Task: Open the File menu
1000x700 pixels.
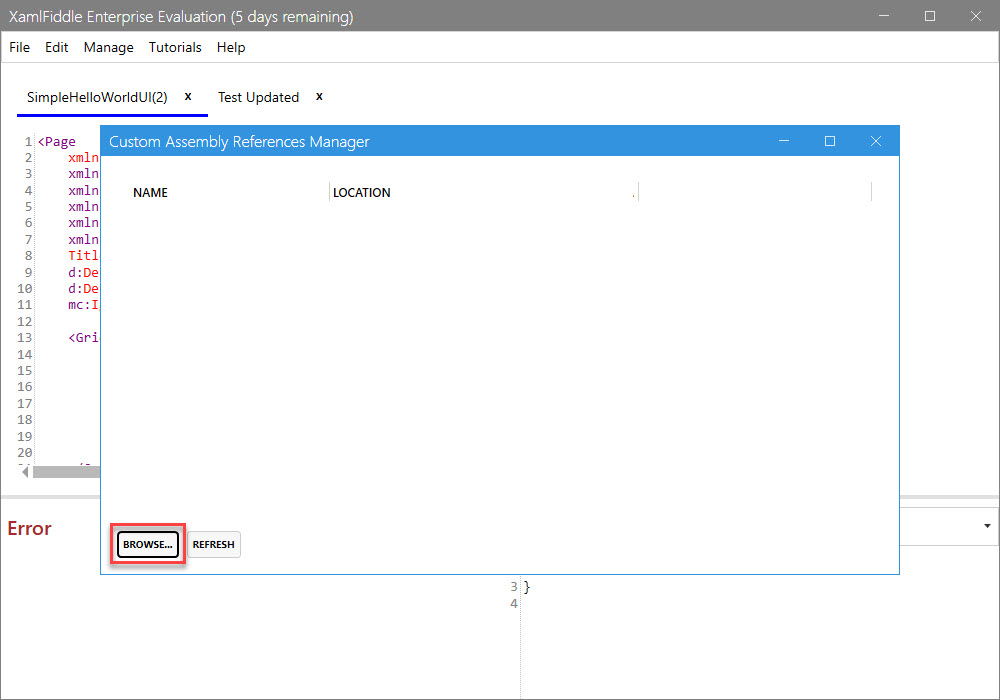Action: click(x=19, y=47)
